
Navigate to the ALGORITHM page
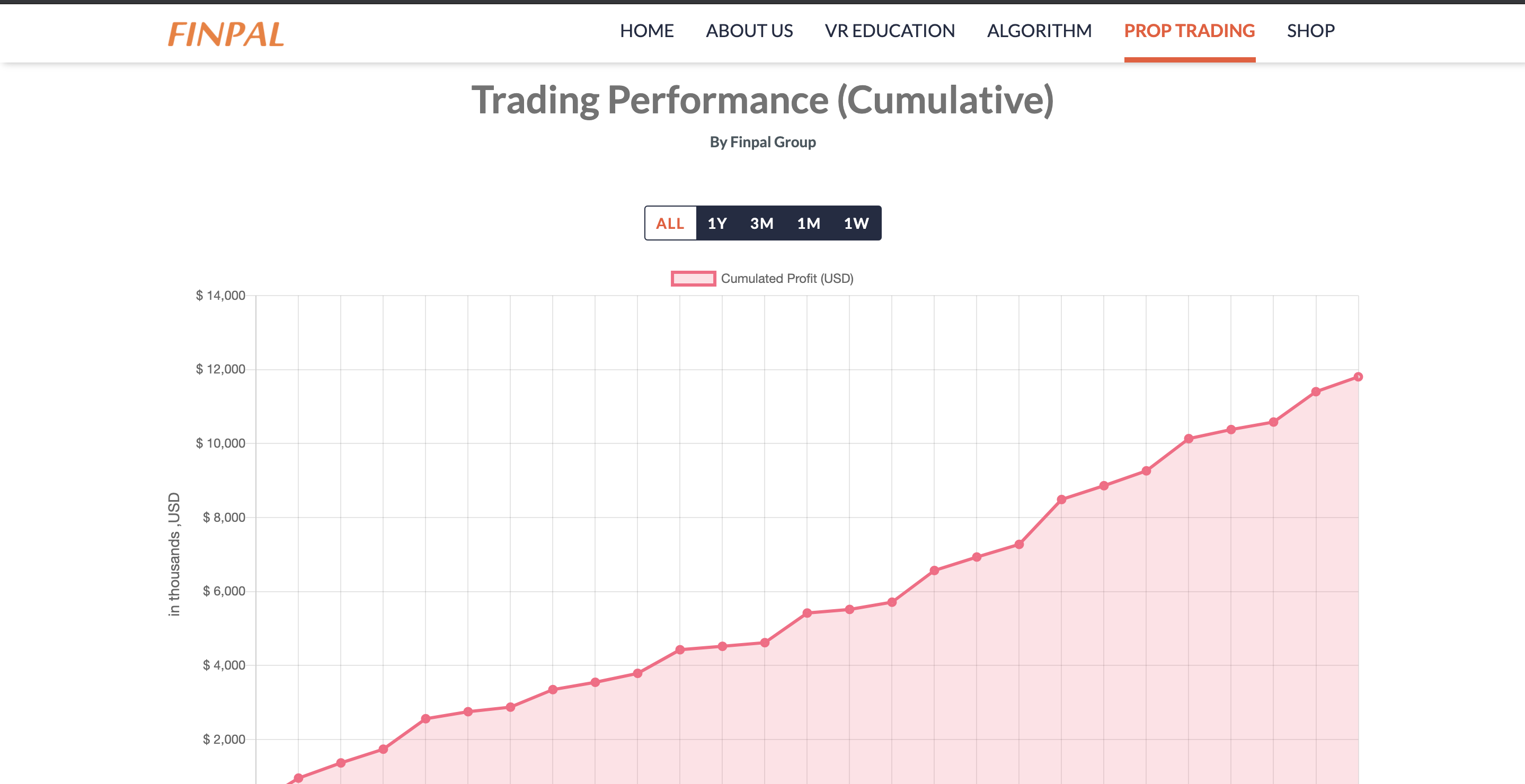(x=1039, y=31)
